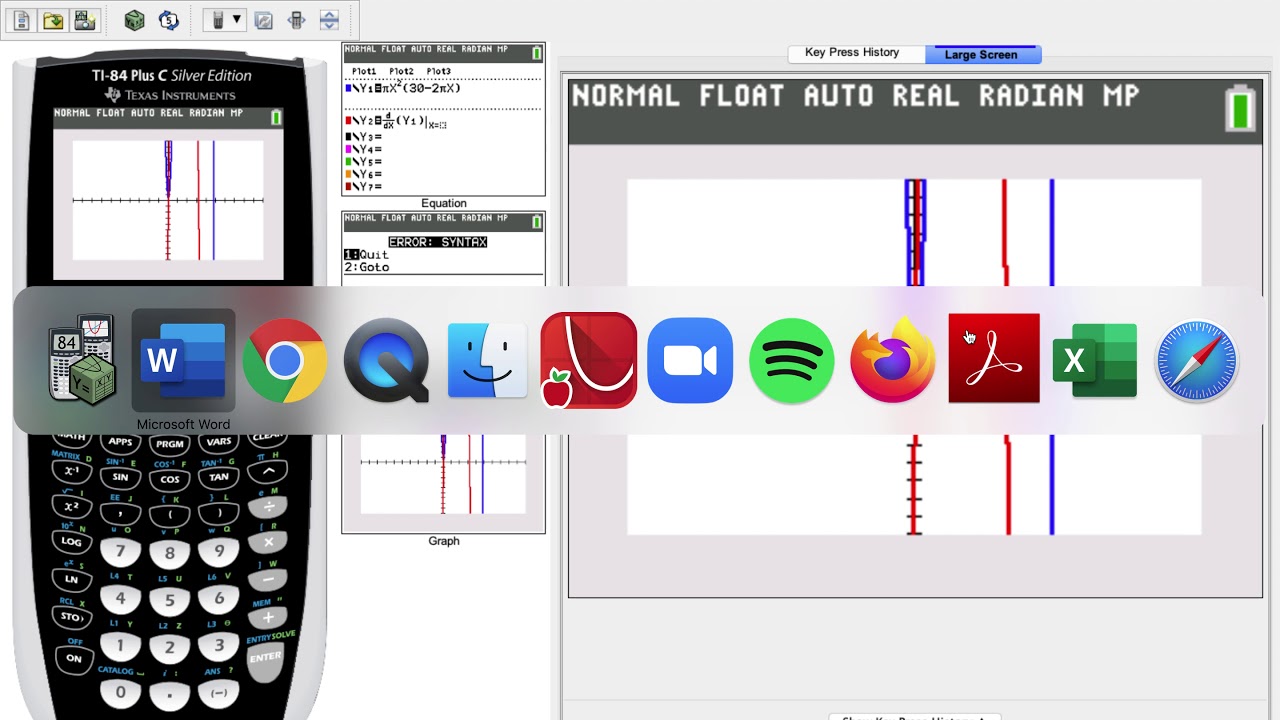Image resolution: width=1280 pixels, height=720 pixels.
Task: Select the red graph-and-apple app icon
Action: tap(589, 361)
